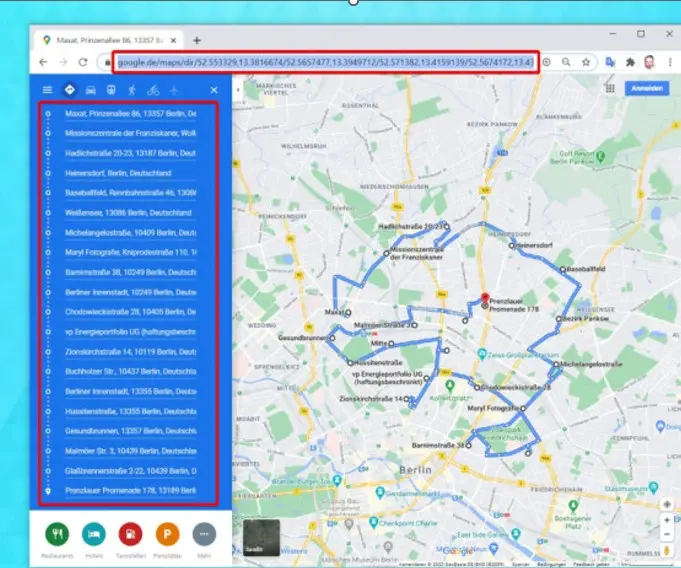Open Chrome three-dot menu

(x=670, y=62)
